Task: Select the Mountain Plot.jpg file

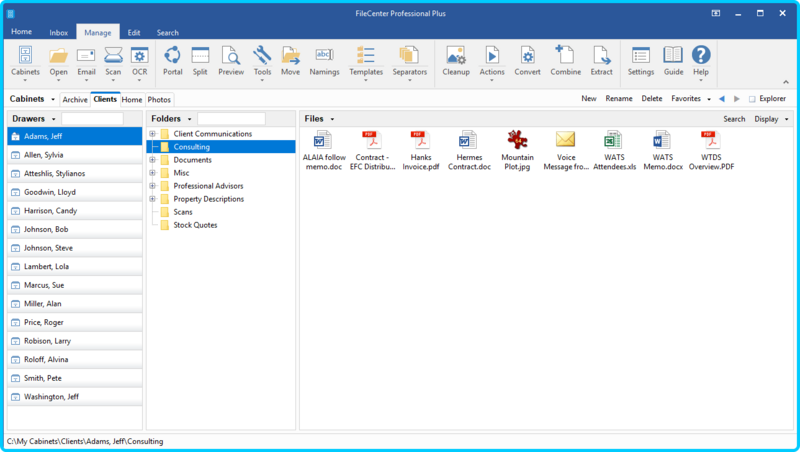Action: [x=517, y=150]
